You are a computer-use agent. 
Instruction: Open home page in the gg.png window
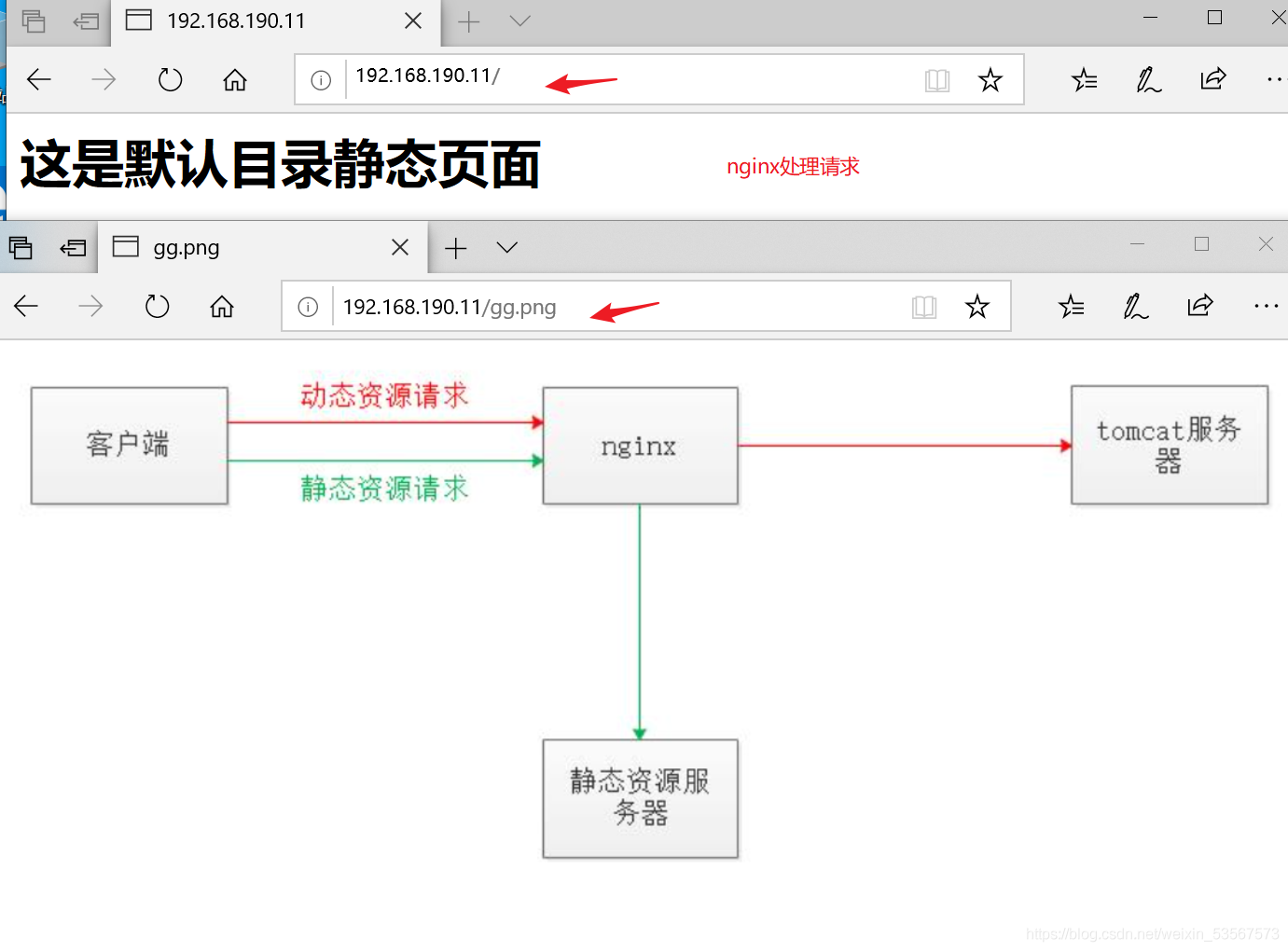pyautogui.click(x=222, y=307)
